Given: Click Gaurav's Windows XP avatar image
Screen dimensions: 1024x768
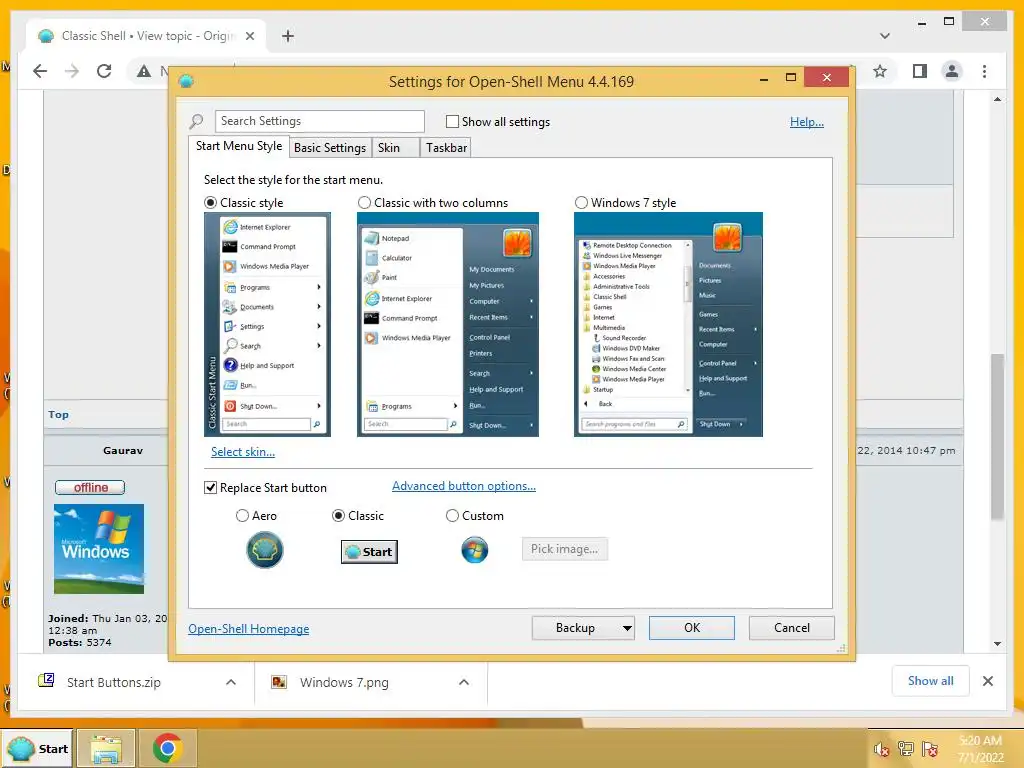Looking at the screenshot, I should (99, 549).
